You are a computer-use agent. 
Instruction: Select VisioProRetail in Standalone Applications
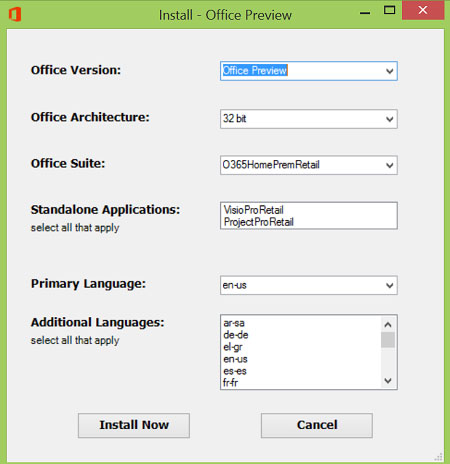pyautogui.click(x=254, y=210)
